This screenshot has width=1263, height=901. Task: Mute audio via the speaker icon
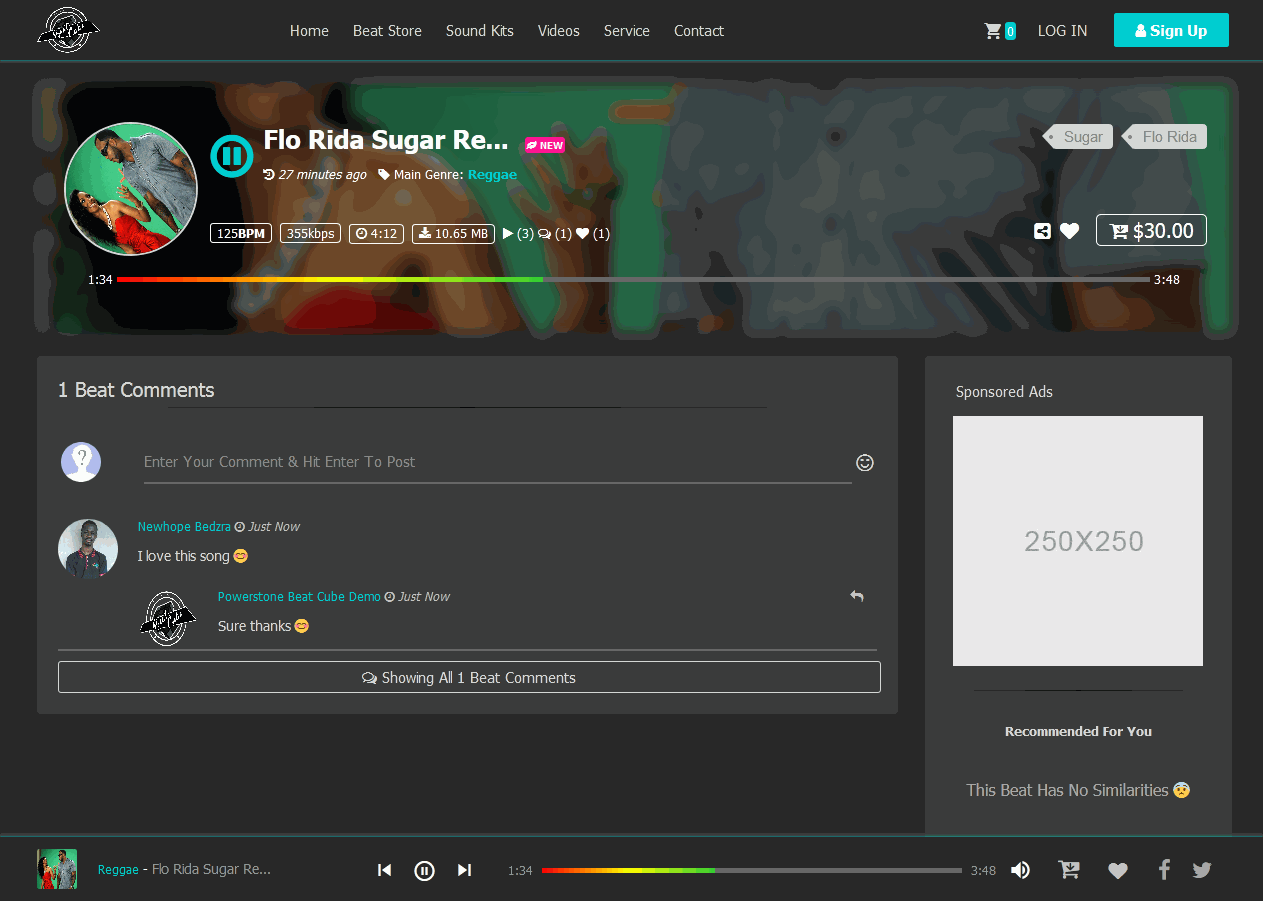(x=1020, y=870)
